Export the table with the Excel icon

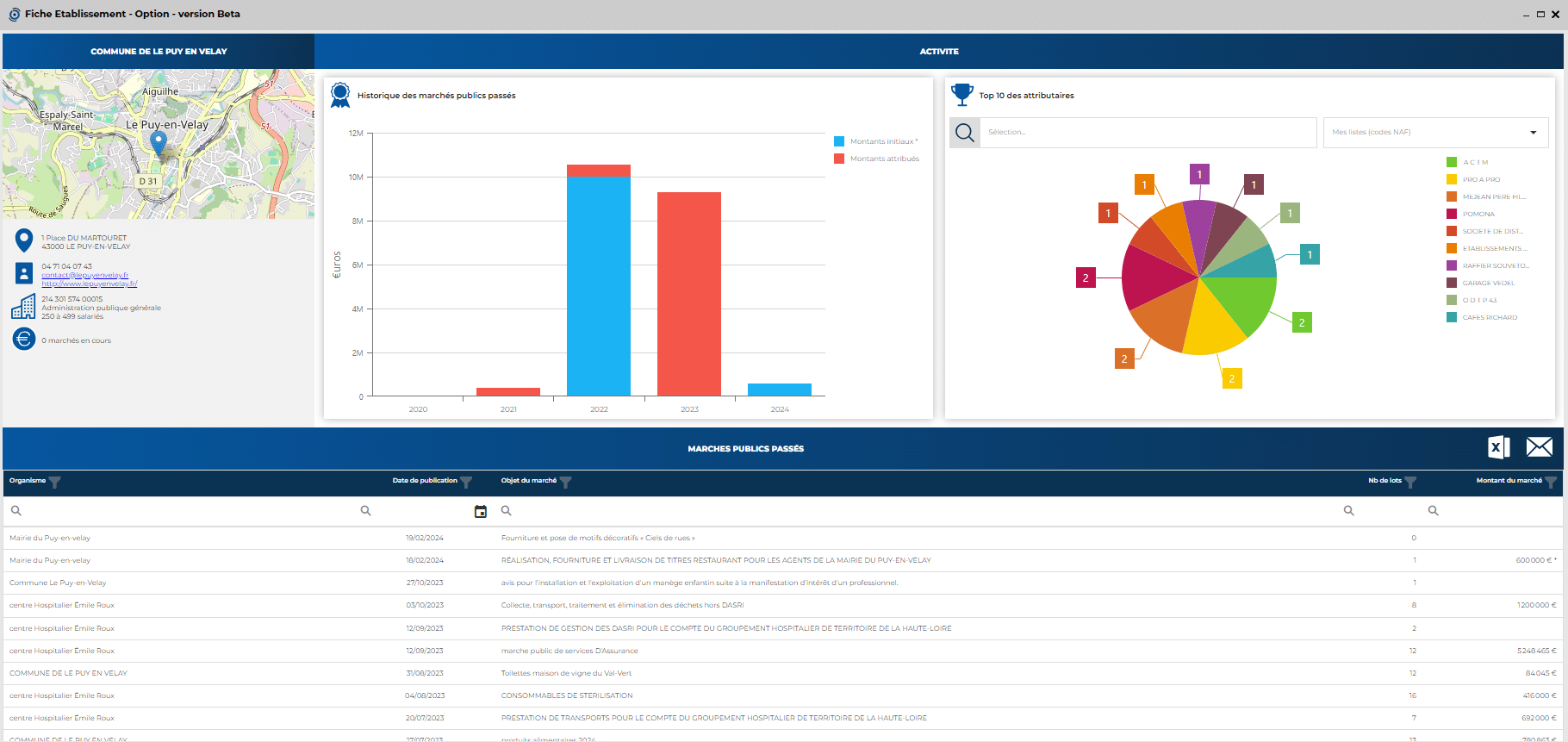pos(1498,447)
